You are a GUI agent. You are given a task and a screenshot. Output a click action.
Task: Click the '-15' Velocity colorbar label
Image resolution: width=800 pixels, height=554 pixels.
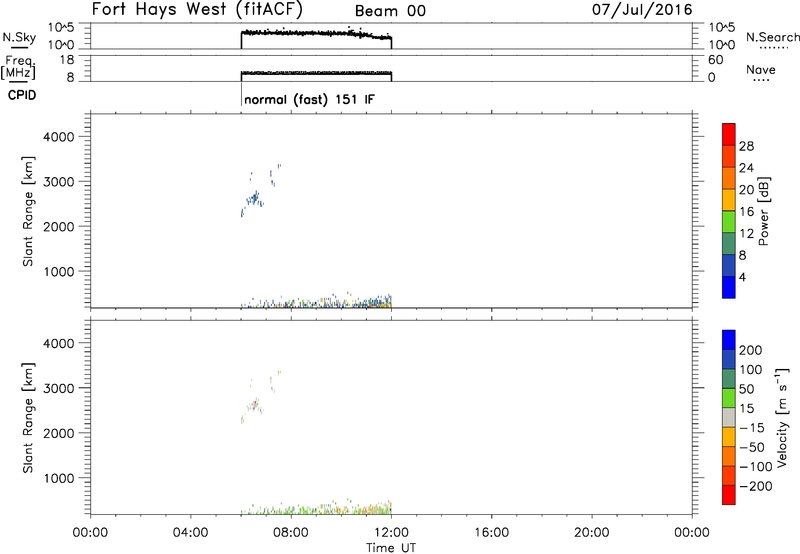point(752,427)
